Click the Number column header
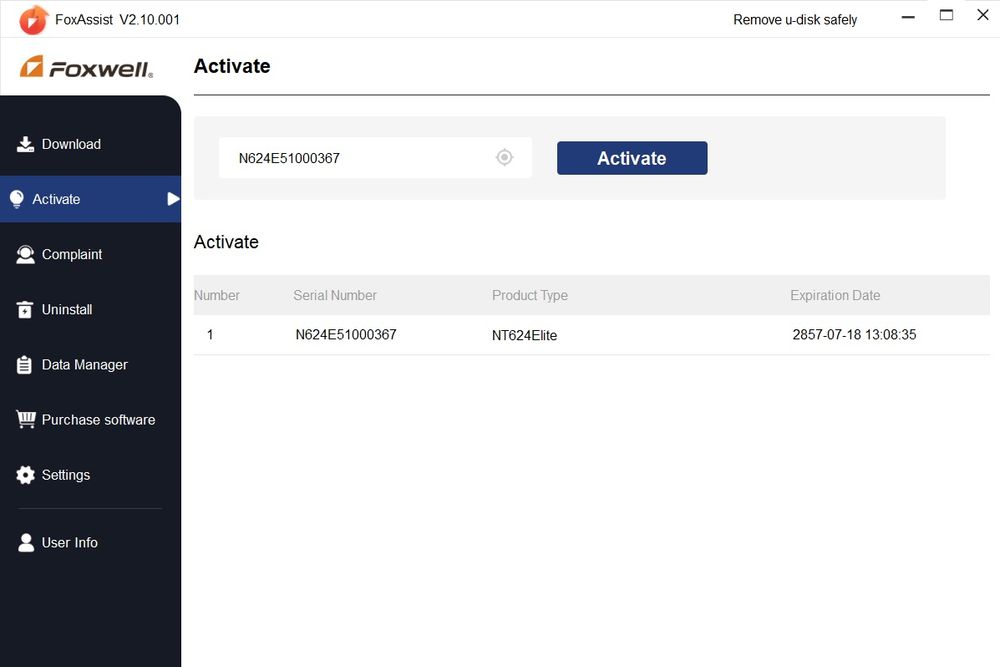The width and height of the screenshot is (1000, 667). pyautogui.click(x=217, y=295)
